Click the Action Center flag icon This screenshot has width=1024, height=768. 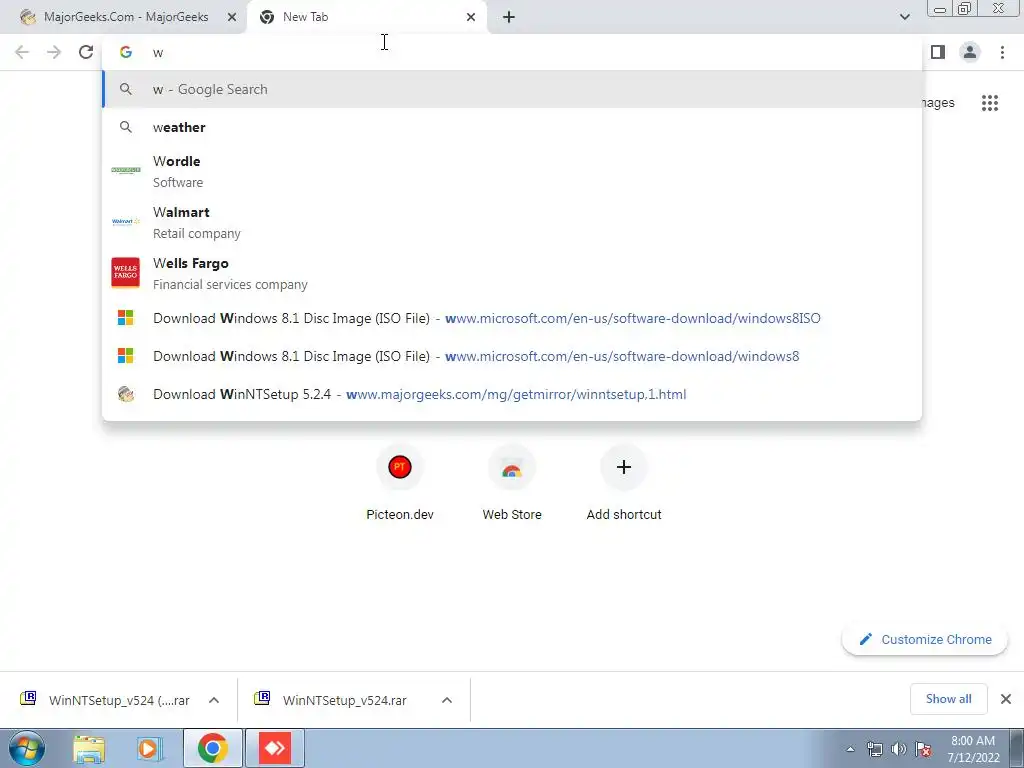(x=923, y=749)
